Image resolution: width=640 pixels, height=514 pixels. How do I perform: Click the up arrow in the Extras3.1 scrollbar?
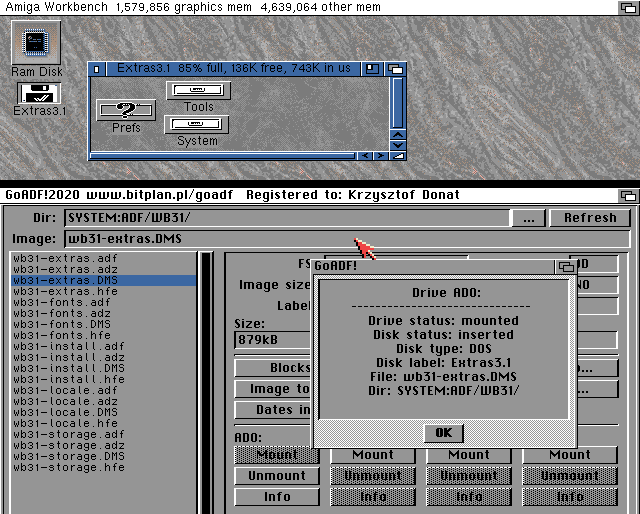[x=398, y=135]
